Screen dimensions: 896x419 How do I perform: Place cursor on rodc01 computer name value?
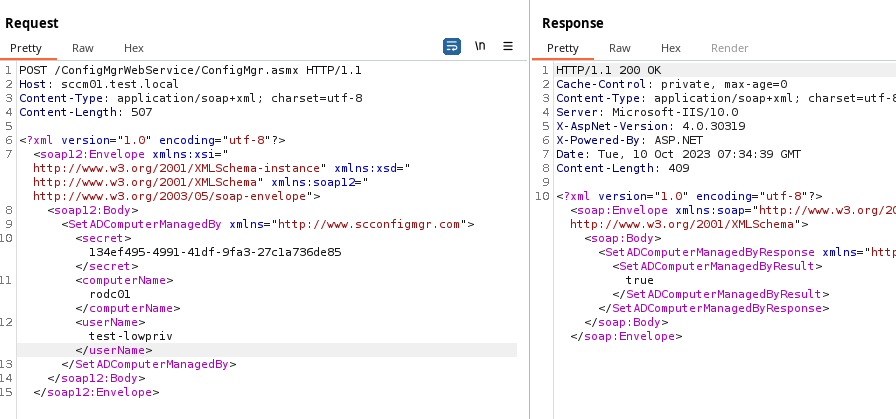click(x=110, y=294)
